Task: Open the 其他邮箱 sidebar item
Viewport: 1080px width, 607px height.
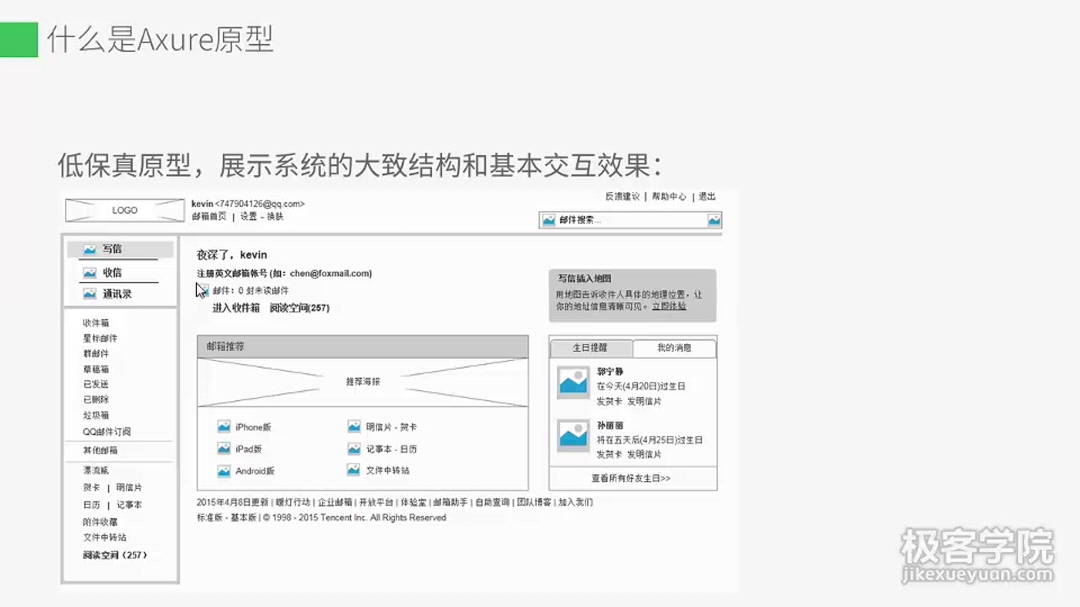Action: [x=100, y=451]
